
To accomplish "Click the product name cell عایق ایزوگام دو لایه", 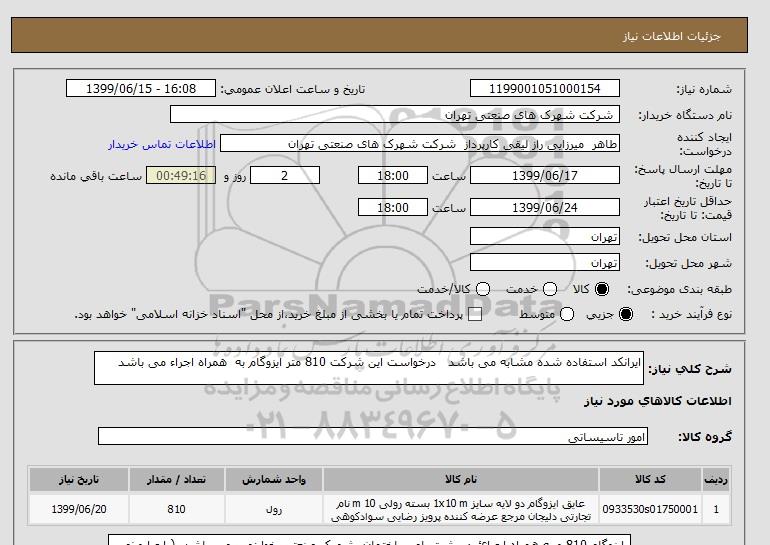I will pos(461,510).
